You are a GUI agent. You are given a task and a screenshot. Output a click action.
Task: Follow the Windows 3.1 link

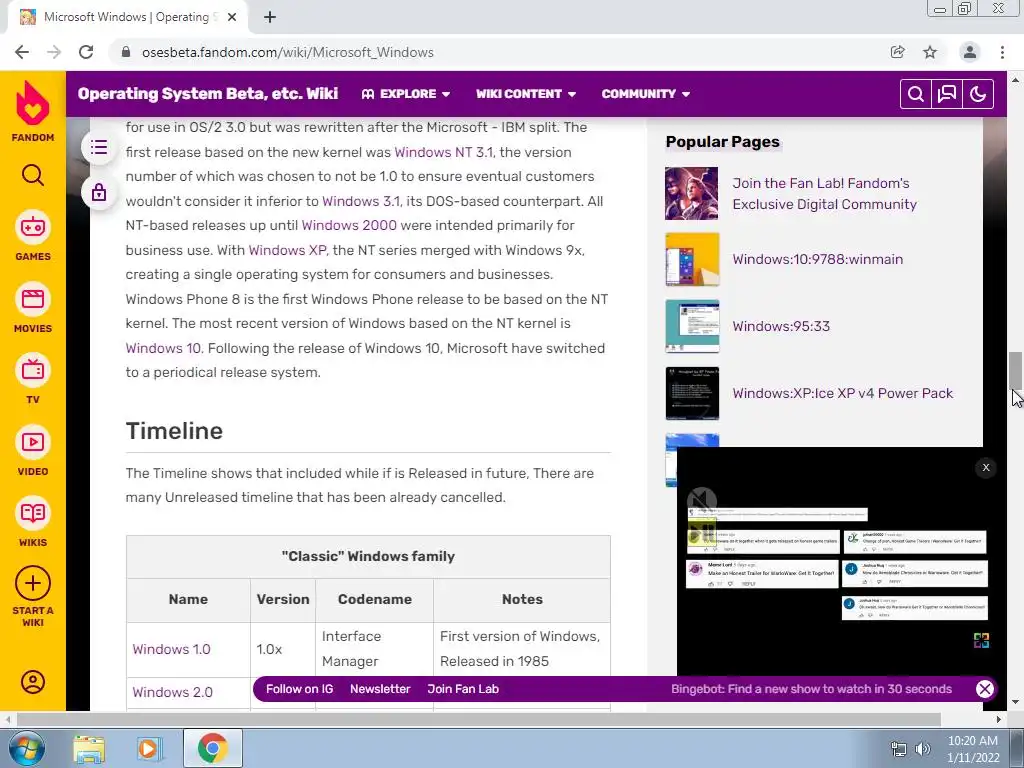point(361,201)
